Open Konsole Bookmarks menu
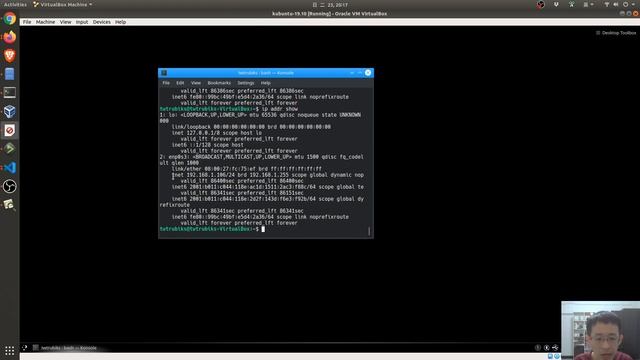This screenshot has width=640, height=360. click(219, 83)
